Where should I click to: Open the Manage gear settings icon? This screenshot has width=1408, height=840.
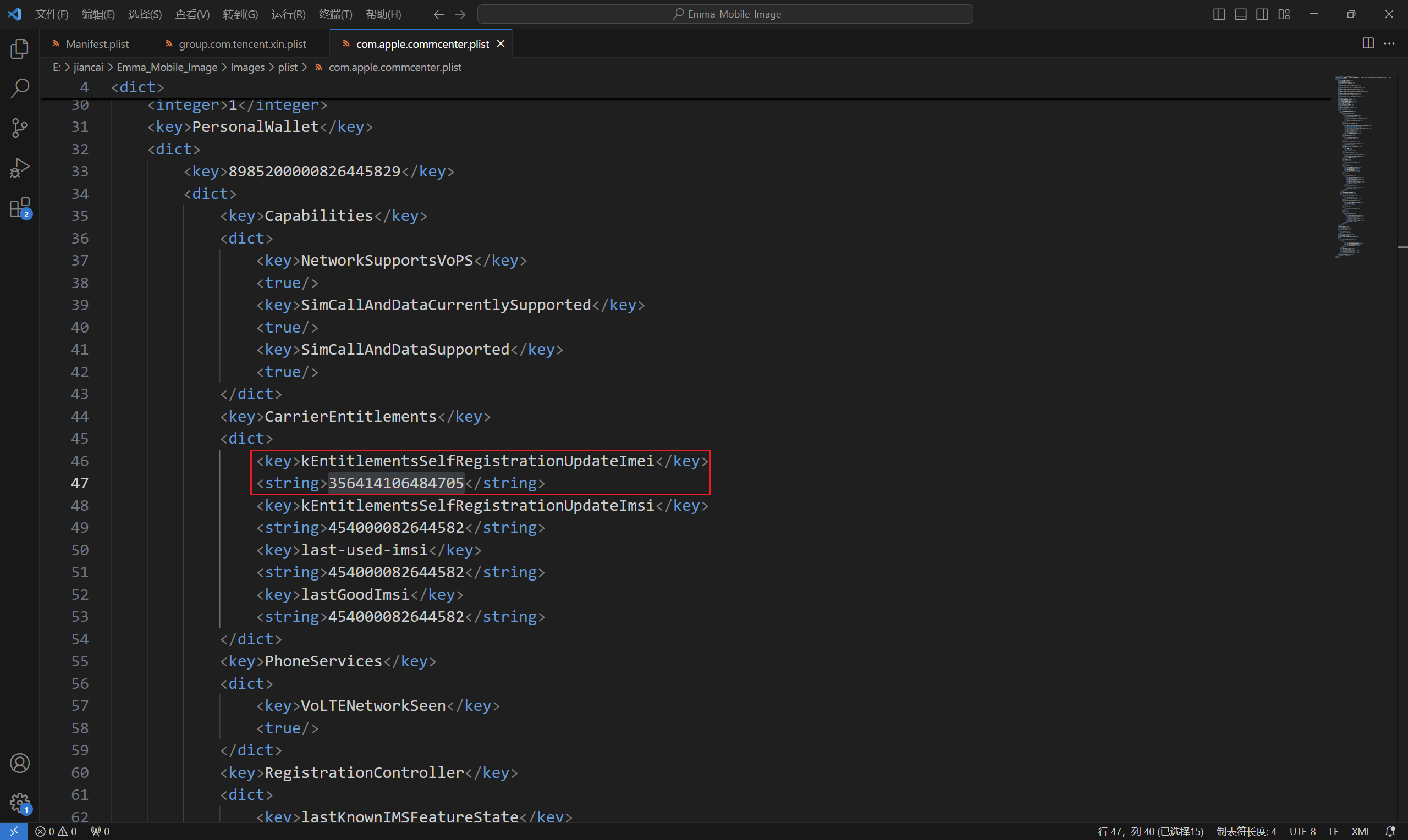click(x=20, y=802)
